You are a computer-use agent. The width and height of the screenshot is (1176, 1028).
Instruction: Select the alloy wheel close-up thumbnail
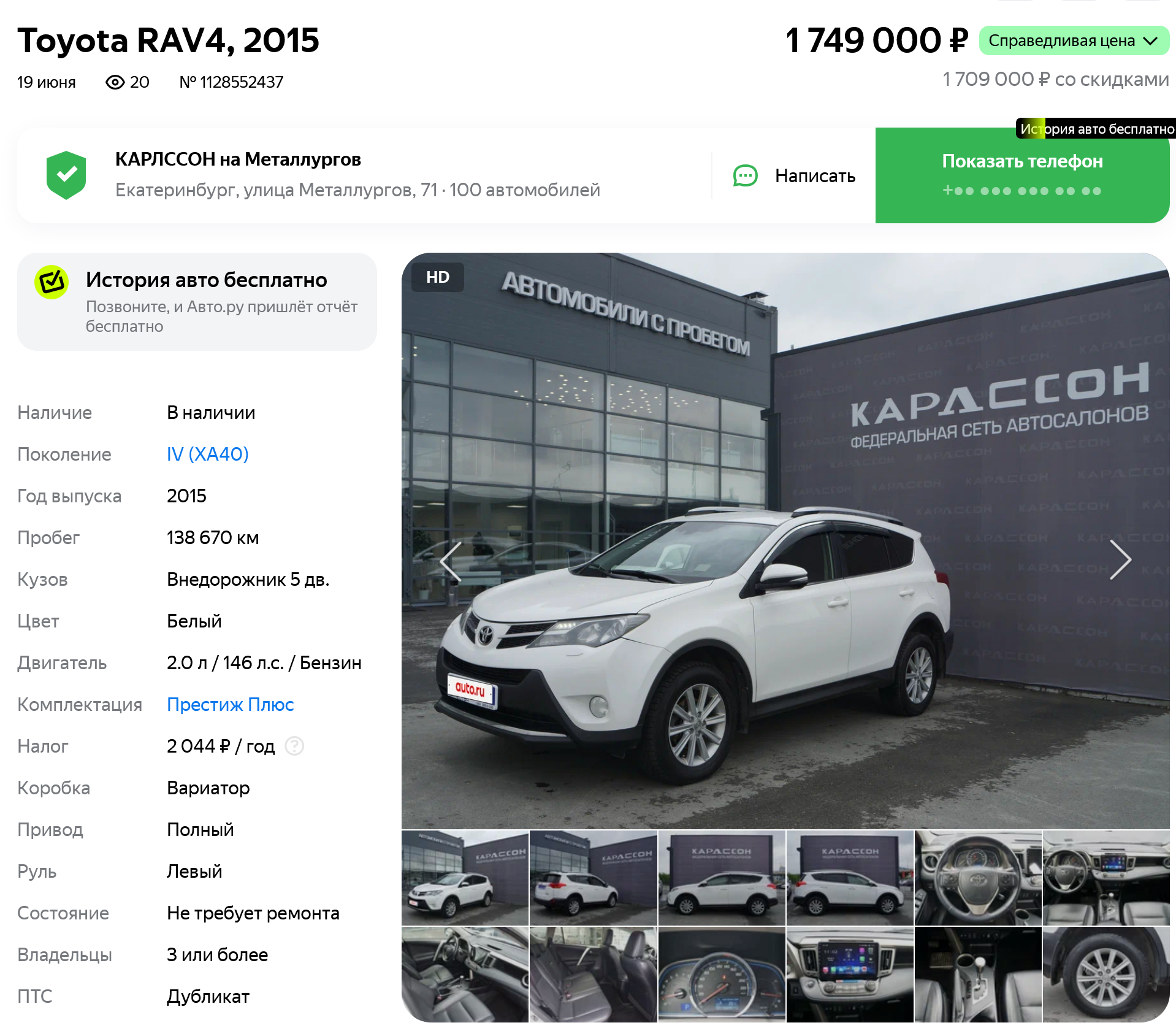1106,975
